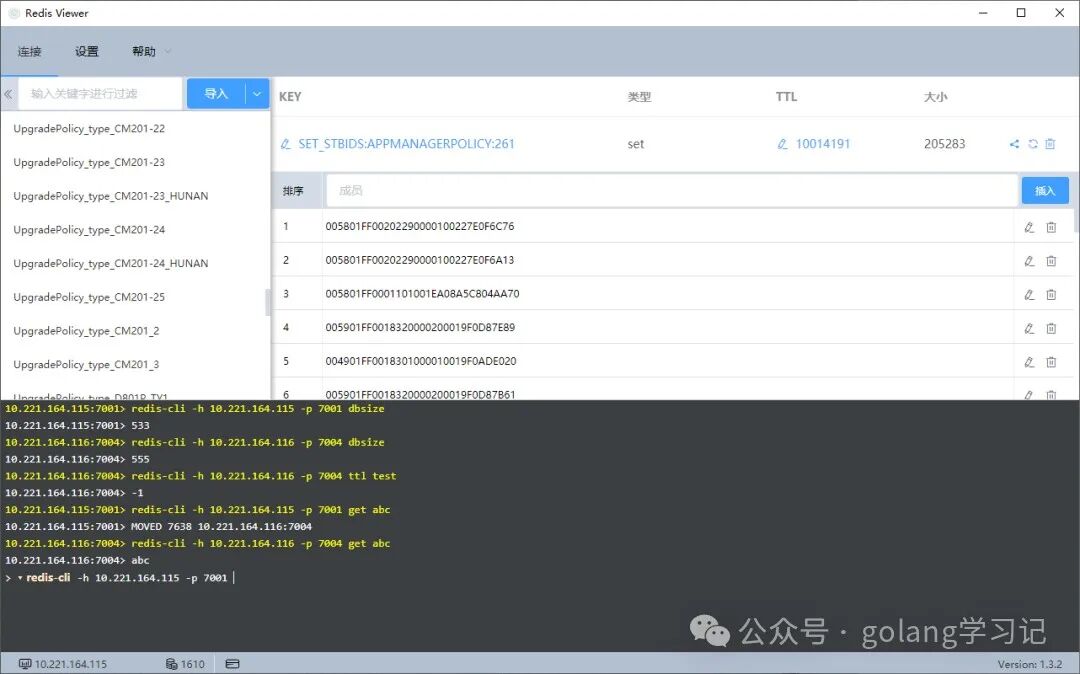Screen dimensions: 1080x674
Task: Select key UpgradePolicy_type_CM201-24
Action: (x=89, y=230)
